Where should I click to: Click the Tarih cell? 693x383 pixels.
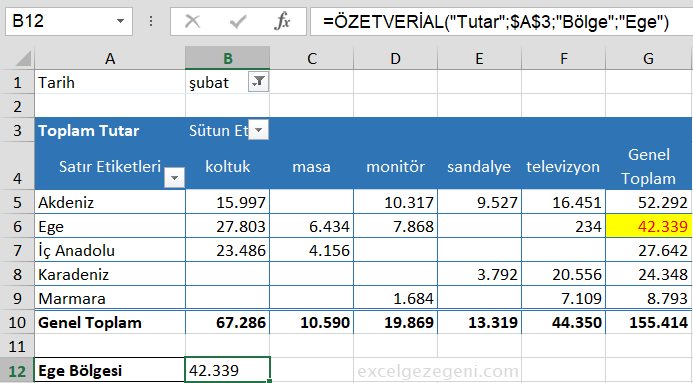pos(110,82)
